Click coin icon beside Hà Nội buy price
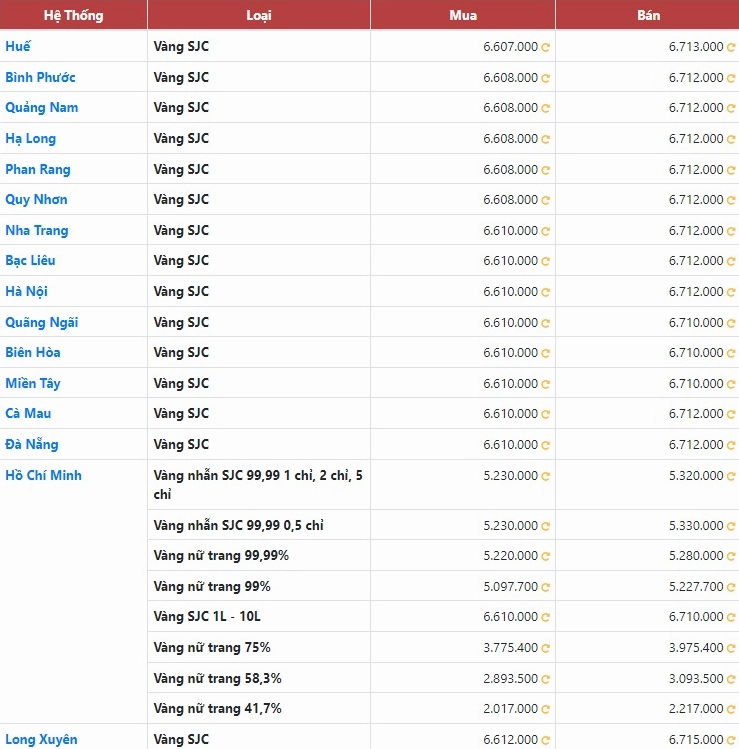This screenshot has height=749, width=739. point(545,292)
